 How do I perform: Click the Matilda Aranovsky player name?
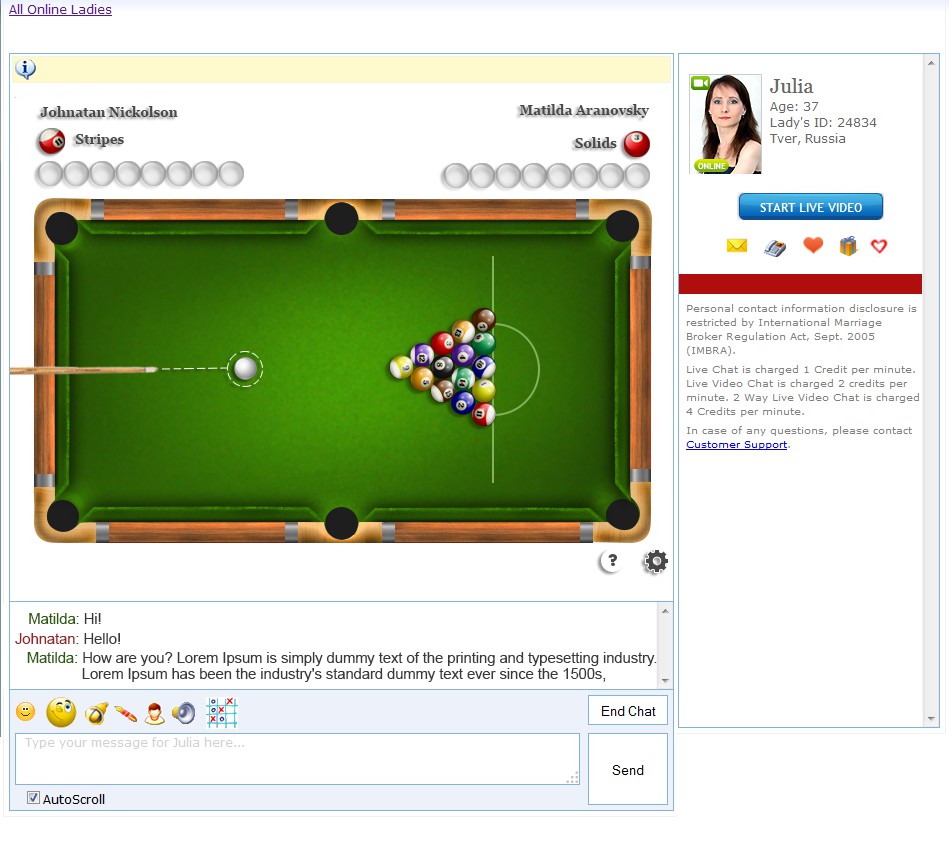[x=583, y=110]
